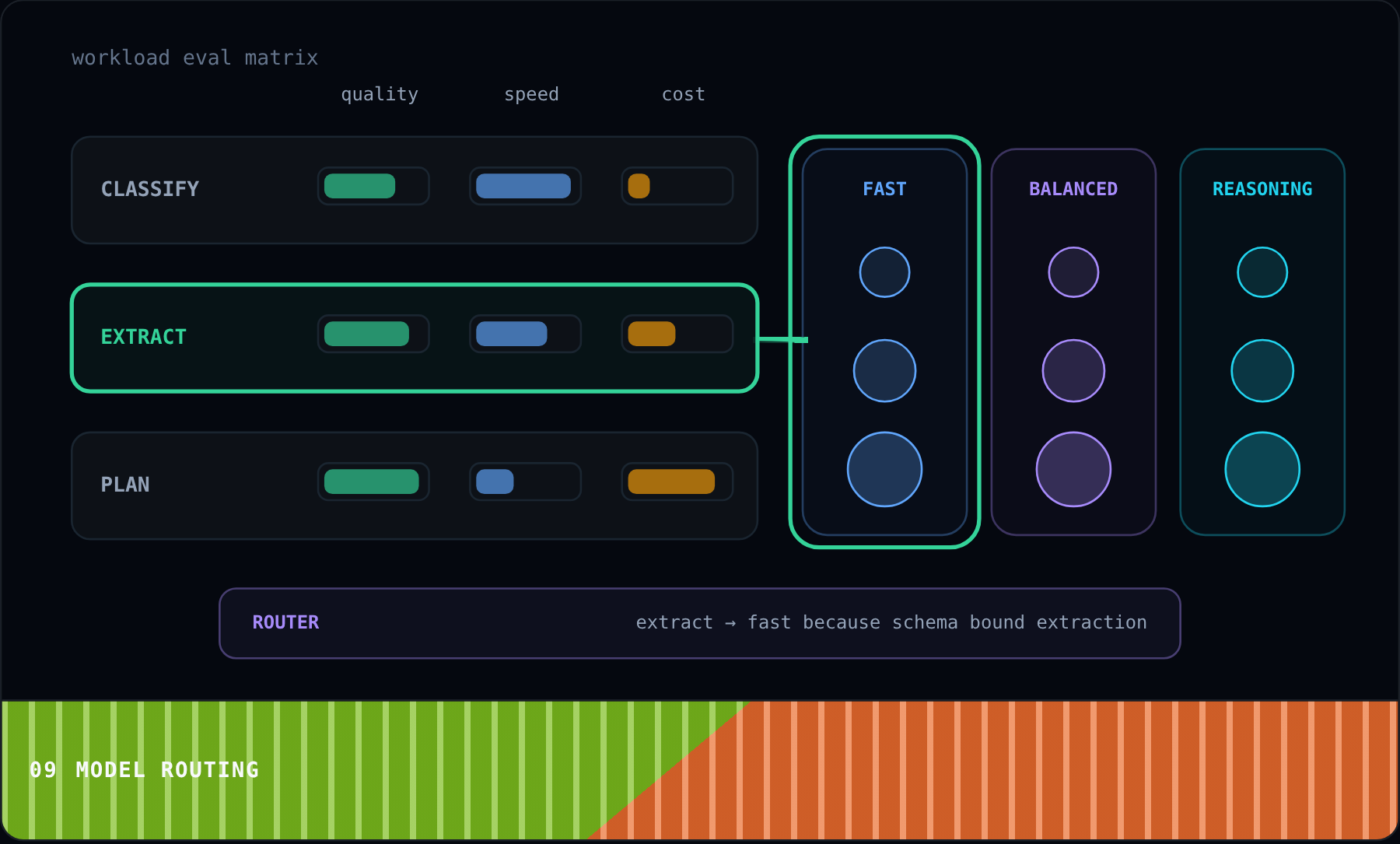
Task: Choose the smallest cyan circle under REASONING
Action: 1262,272
